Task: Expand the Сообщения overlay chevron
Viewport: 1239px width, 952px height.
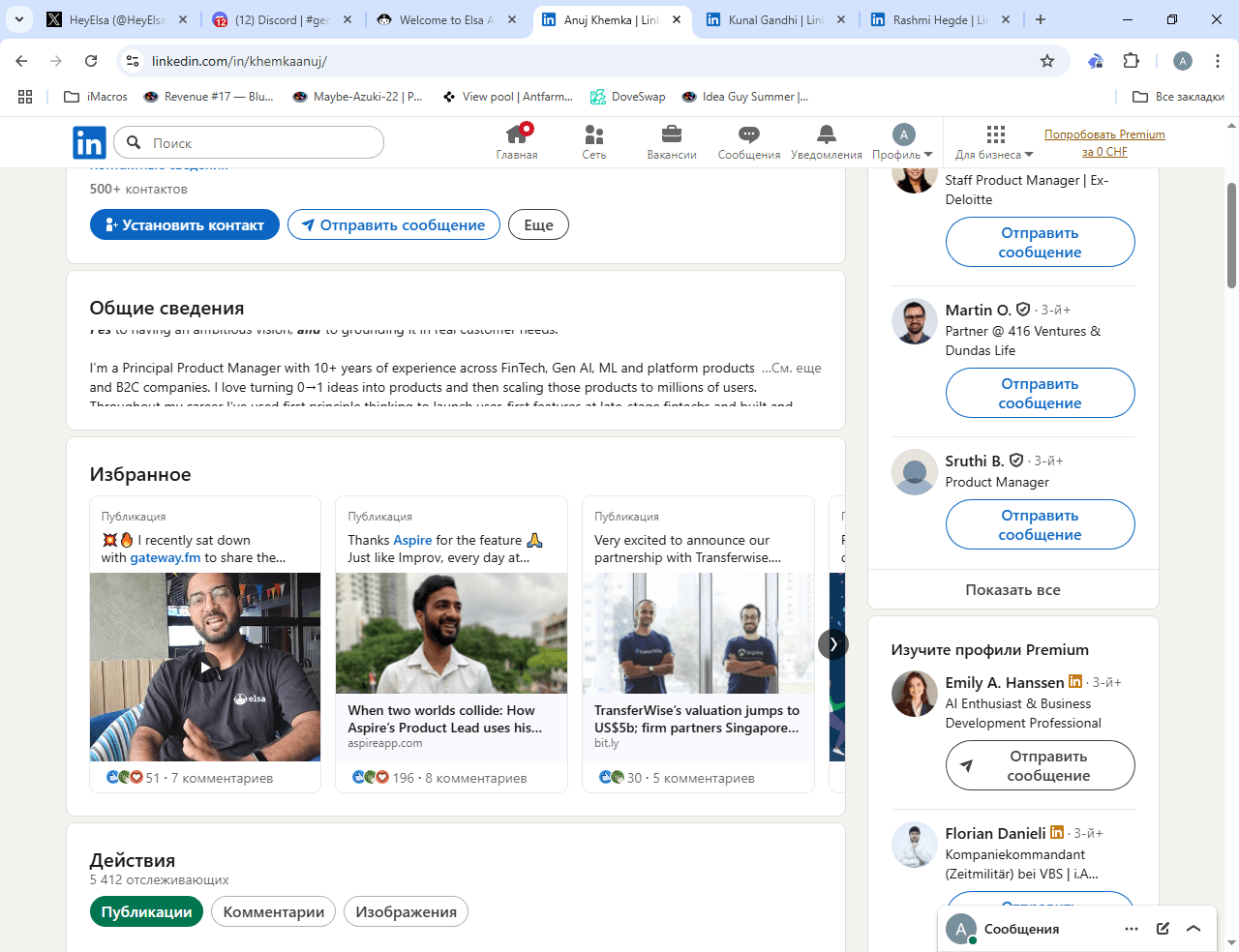Action: (x=1194, y=929)
